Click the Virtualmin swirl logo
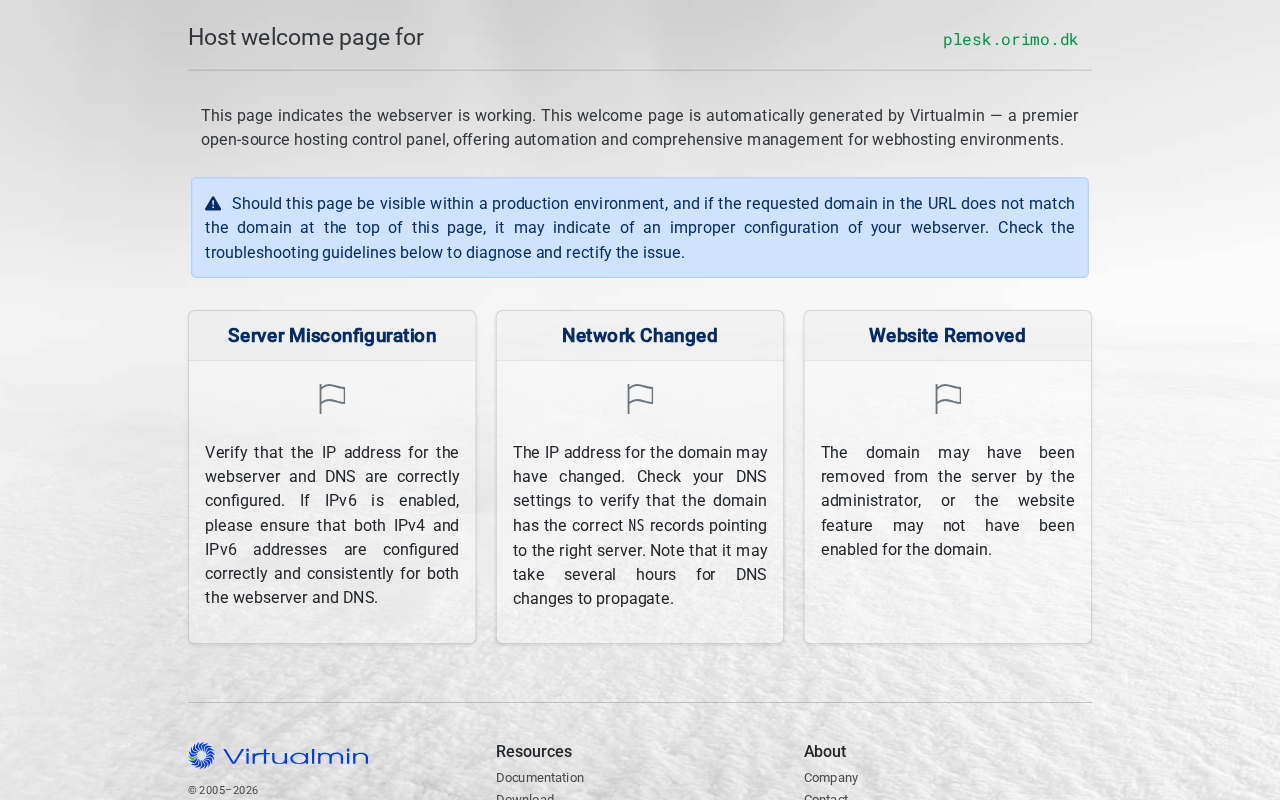 pos(201,756)
